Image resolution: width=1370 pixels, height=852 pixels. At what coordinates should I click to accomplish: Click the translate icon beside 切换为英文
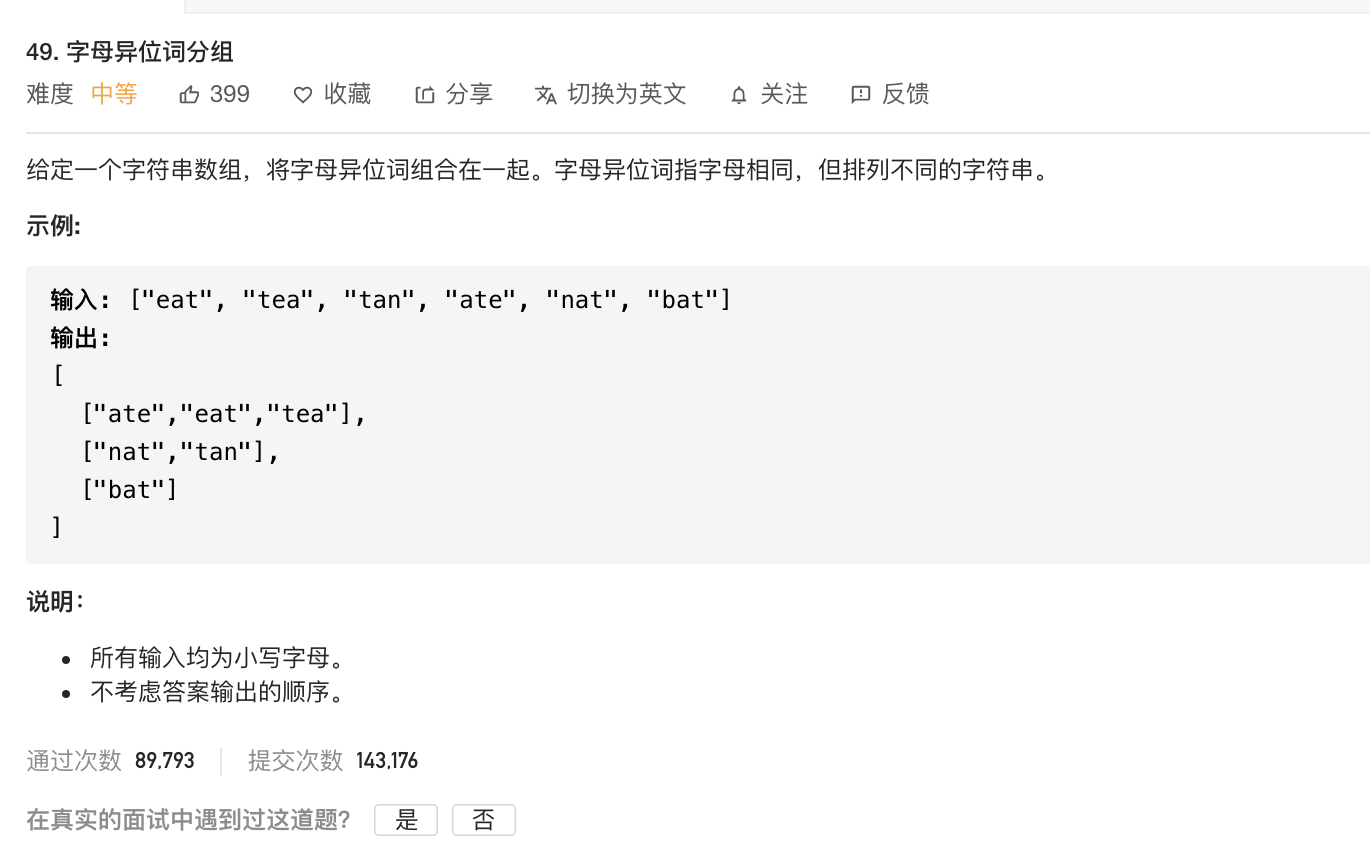click(x=546, y=95)
